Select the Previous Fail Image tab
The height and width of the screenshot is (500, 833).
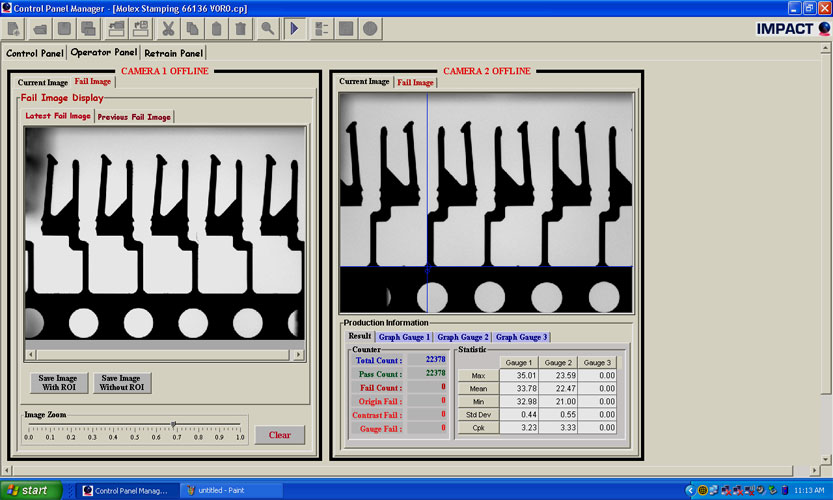point(133,117)
